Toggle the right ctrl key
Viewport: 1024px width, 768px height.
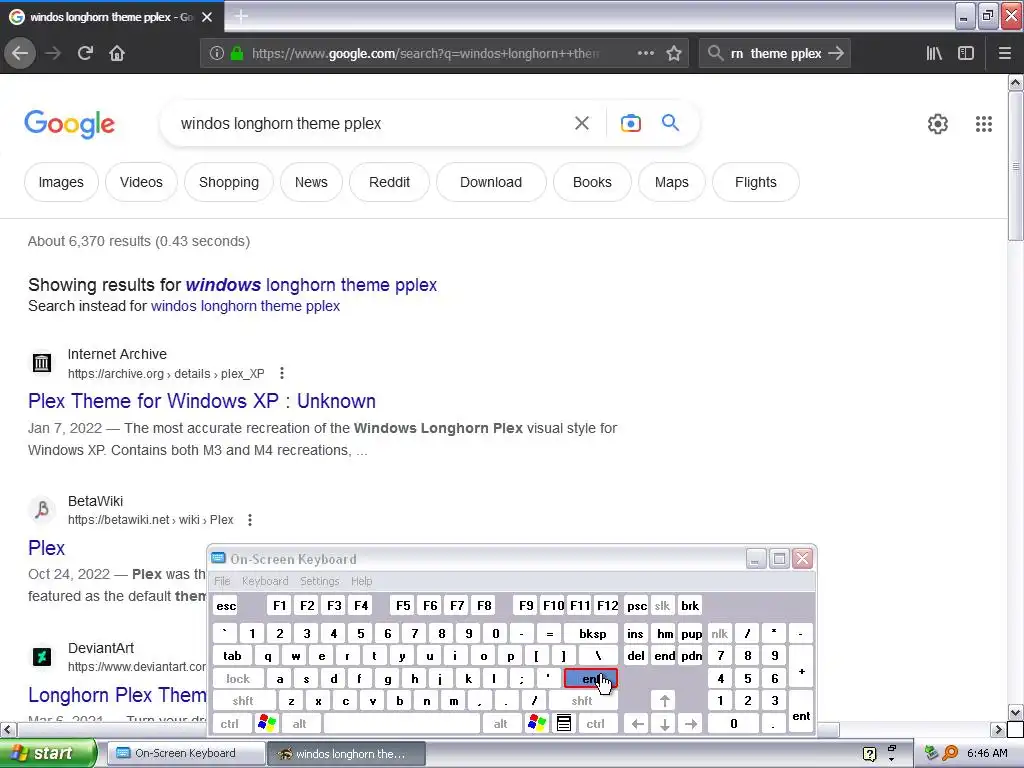(596, 723)
